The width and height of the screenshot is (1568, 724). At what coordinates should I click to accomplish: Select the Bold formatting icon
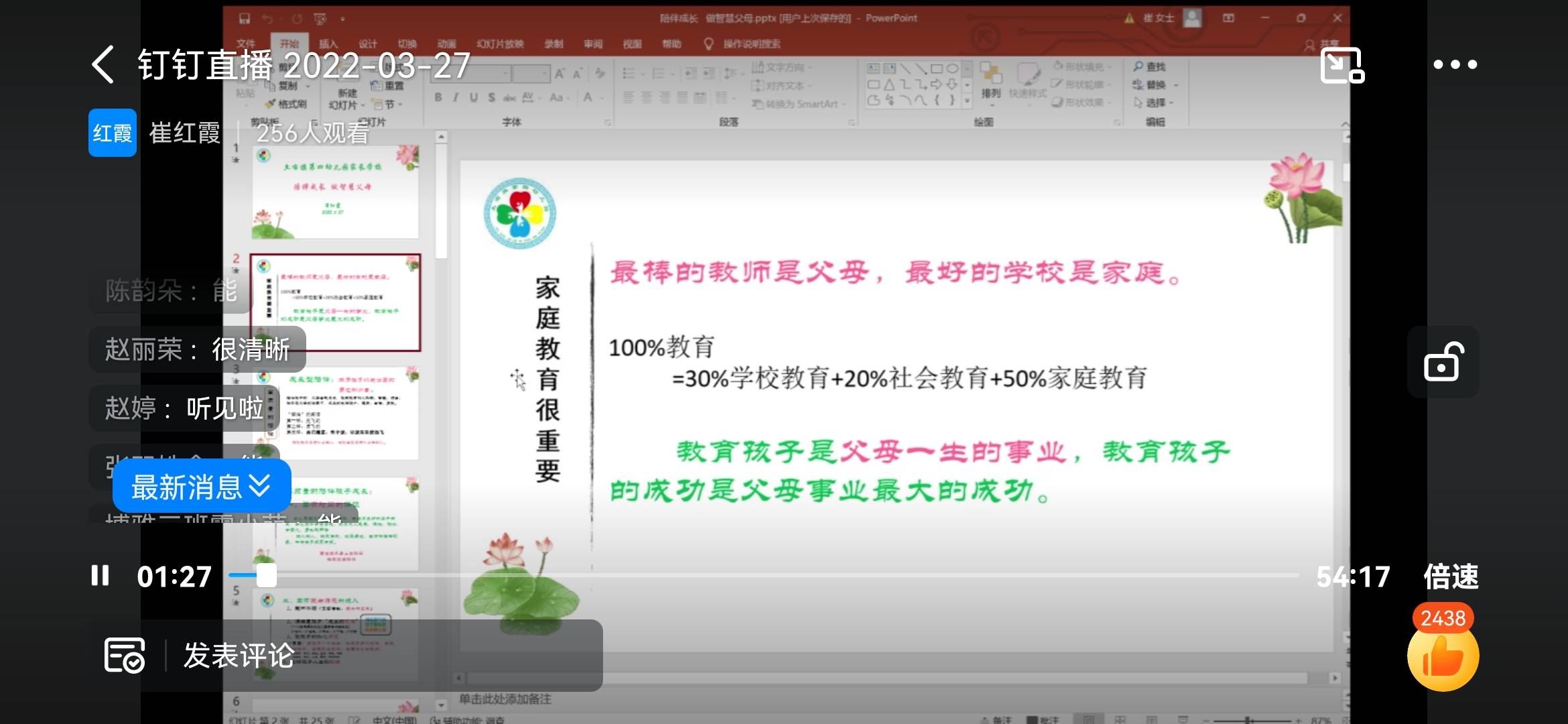coord(438,98)
